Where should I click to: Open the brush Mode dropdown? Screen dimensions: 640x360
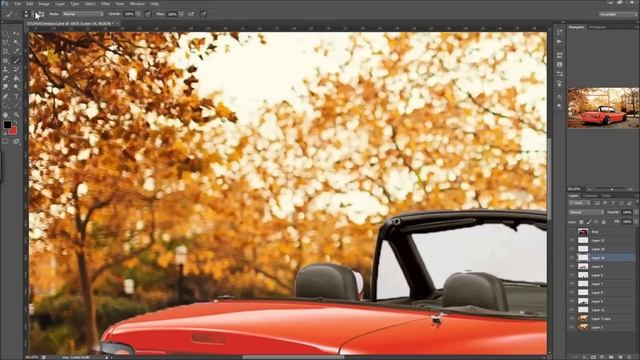(x=83, y=14)
